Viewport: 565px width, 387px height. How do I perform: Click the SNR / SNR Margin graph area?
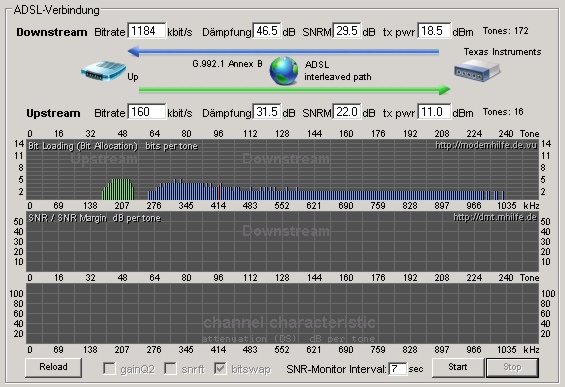282,241
